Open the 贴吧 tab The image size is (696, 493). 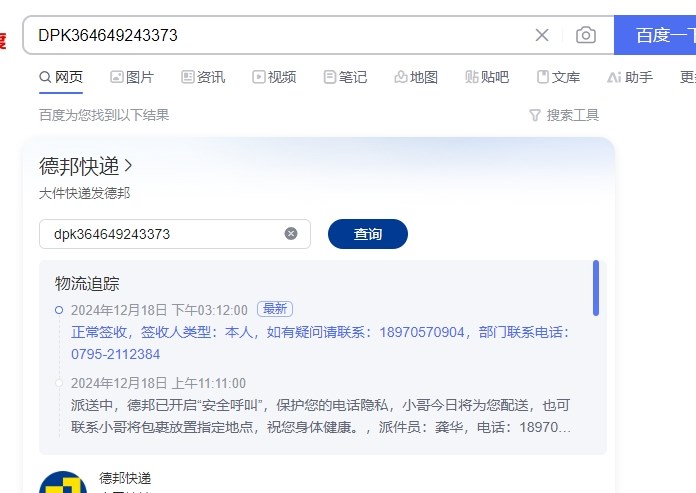[487, 77]
